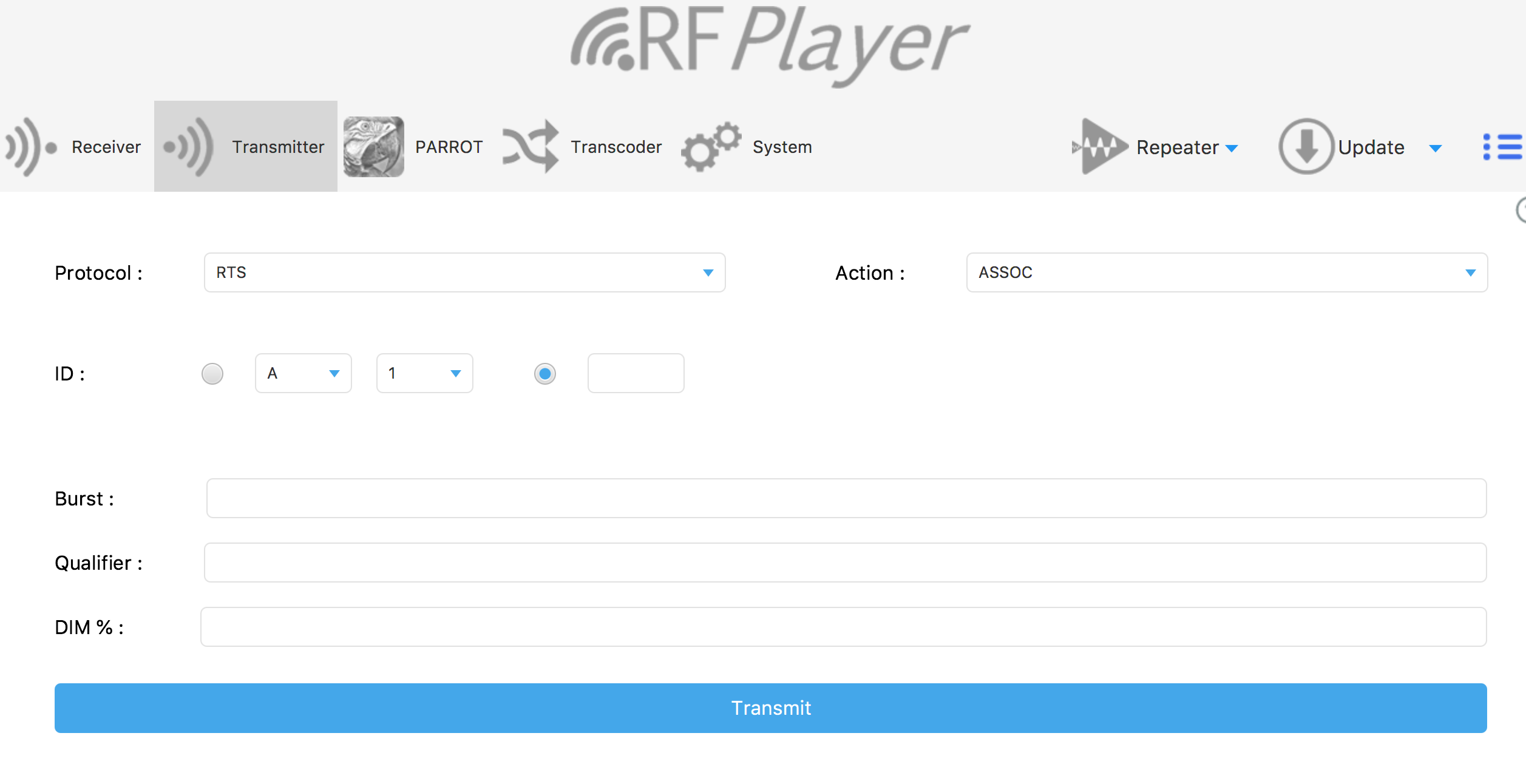Select the ID radio button for numeric entry

(545, 374)
